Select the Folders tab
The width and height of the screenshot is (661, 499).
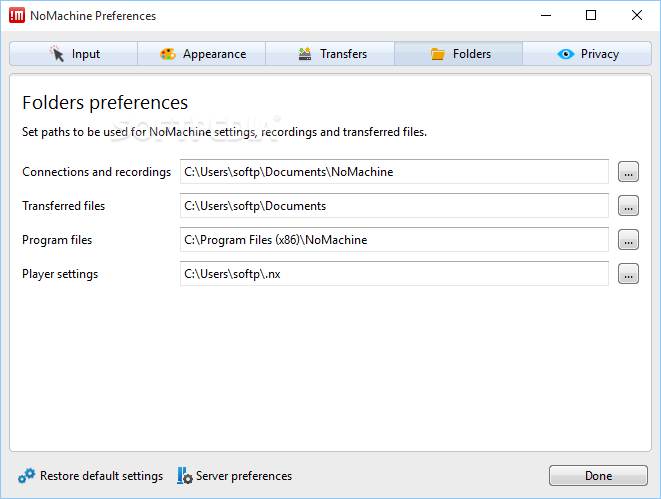pyautogui.click(x=459, y=54)
